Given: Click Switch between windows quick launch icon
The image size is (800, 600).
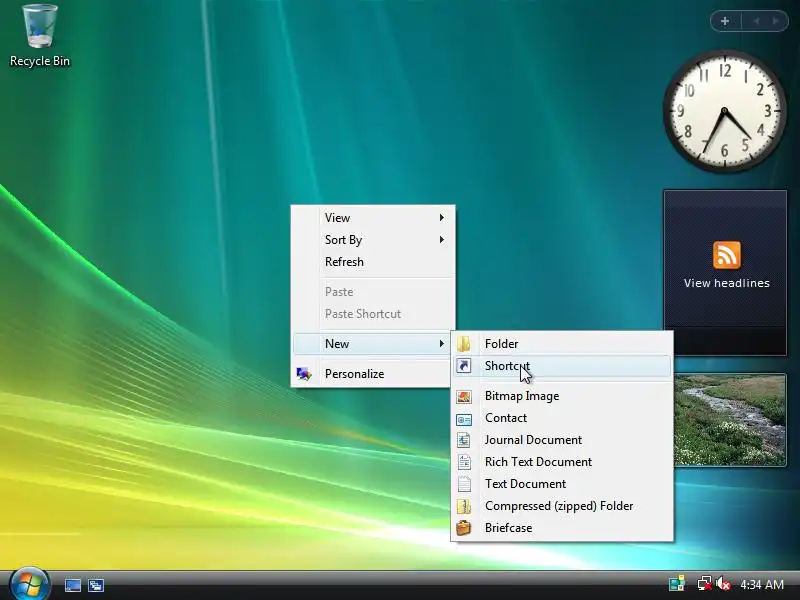Looking at the screenshot, I should tap(96, 585).
